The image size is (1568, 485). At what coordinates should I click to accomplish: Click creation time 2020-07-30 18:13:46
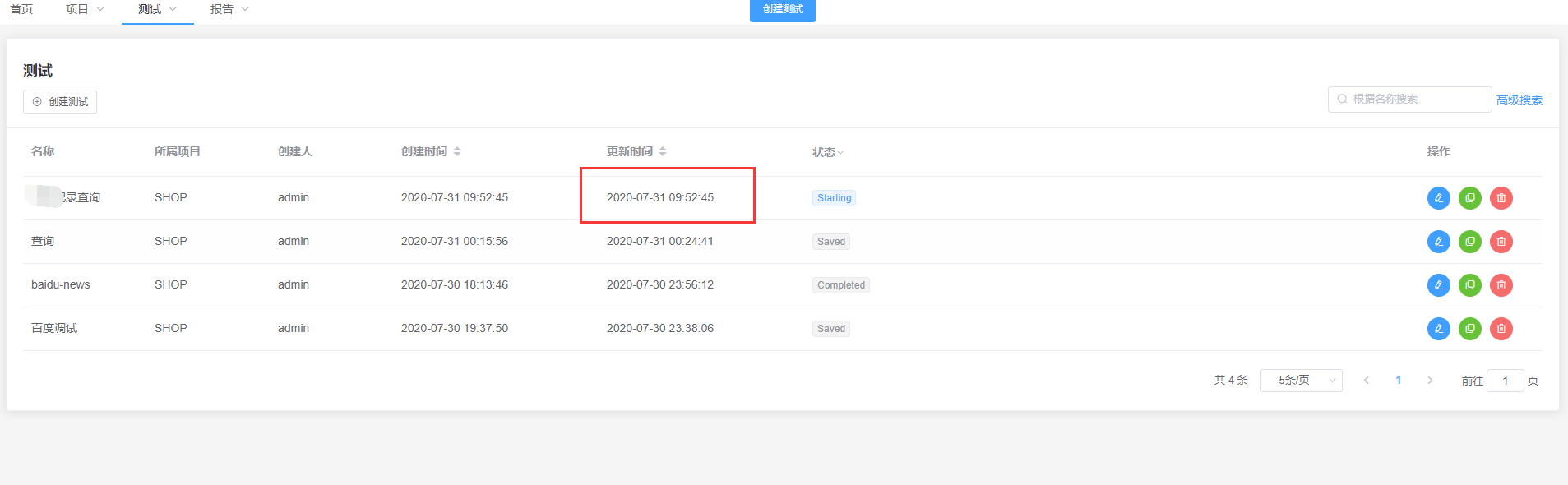(x=455, y=284)
